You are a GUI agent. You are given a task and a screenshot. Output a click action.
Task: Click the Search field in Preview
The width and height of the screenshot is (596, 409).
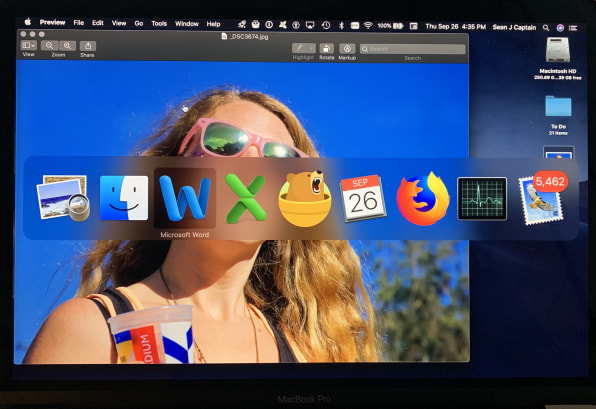pos(412,49)
